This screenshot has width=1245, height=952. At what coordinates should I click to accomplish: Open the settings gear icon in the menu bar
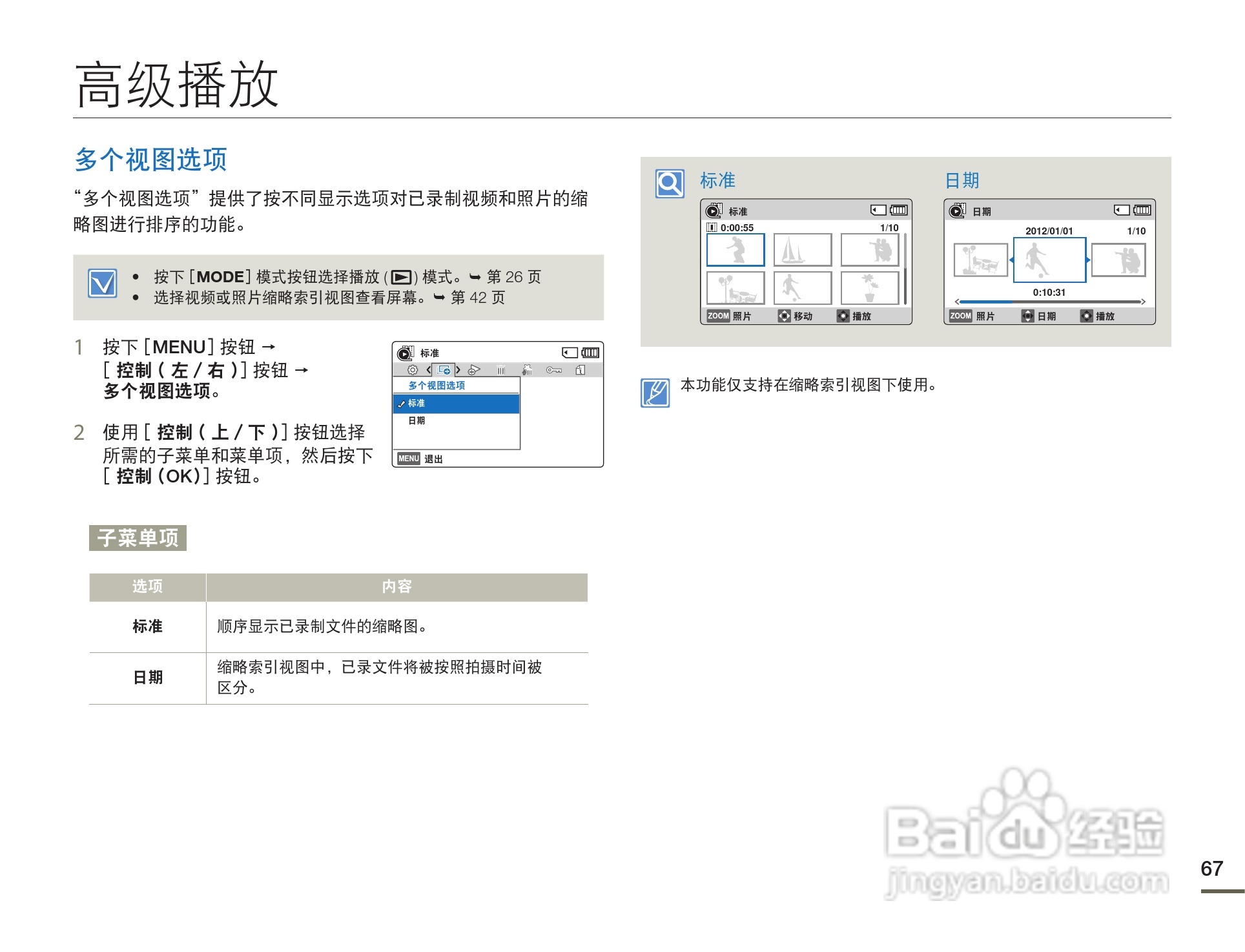(x=413, y=370)
